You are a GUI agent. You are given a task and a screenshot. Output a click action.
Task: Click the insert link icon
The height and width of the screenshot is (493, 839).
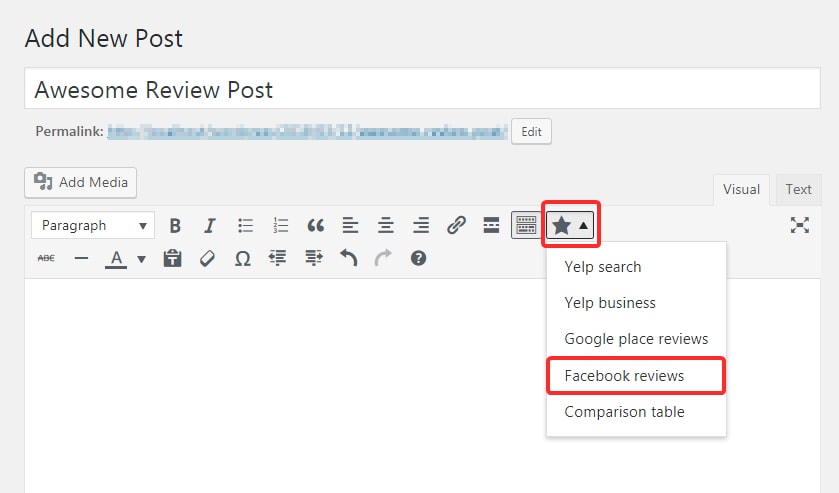pos(456,226)
